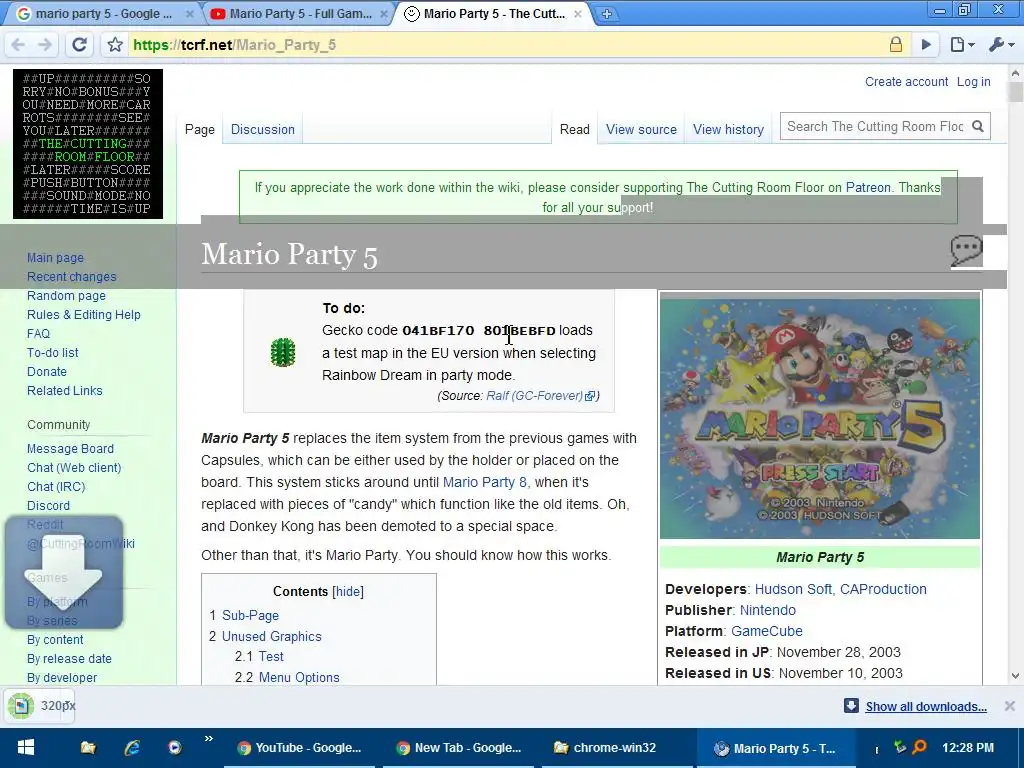The image size is (1024, 768).
Task: Click The Cutting Room Floor logo
Action: [88, 144]
